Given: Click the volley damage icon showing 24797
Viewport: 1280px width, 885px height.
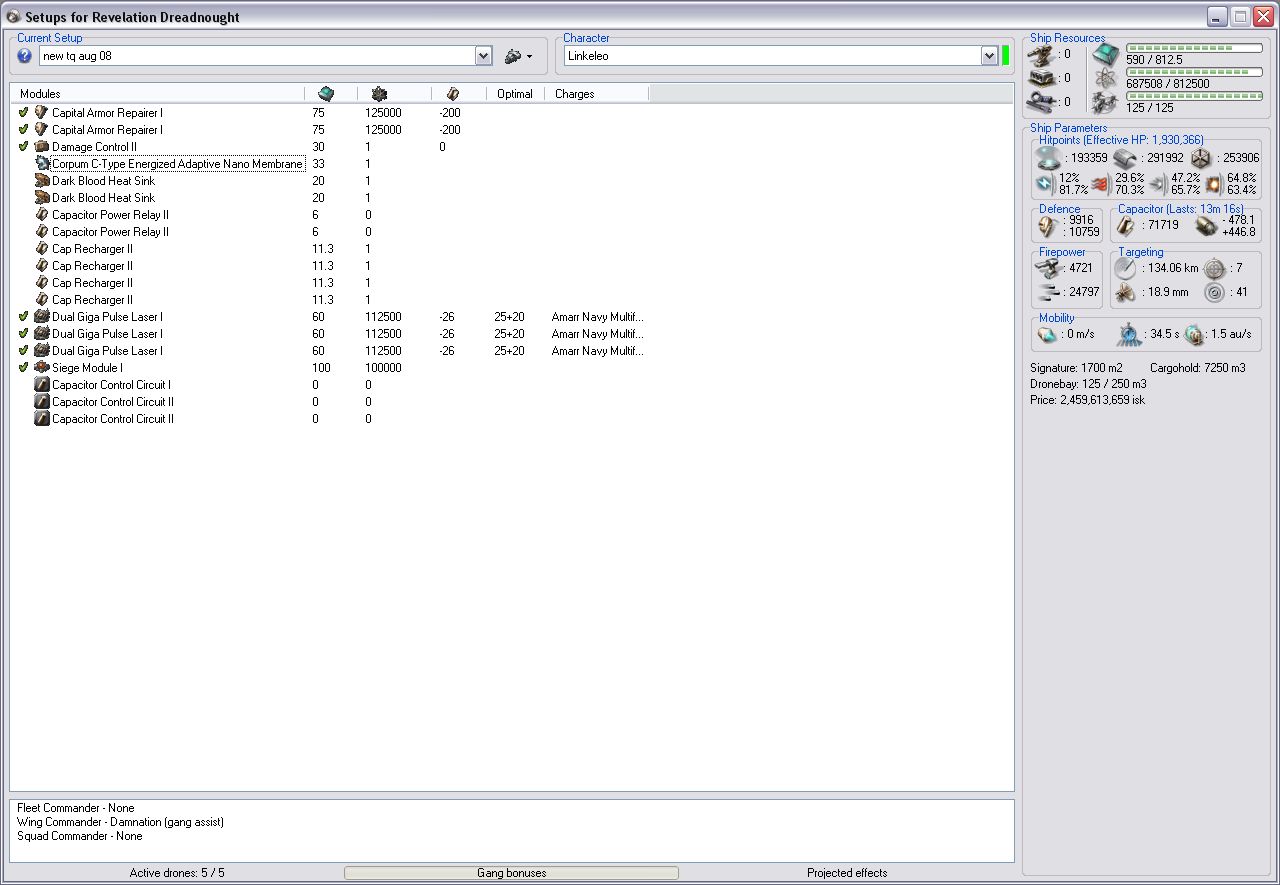Looking at the screenshot, I should 1050,292.
